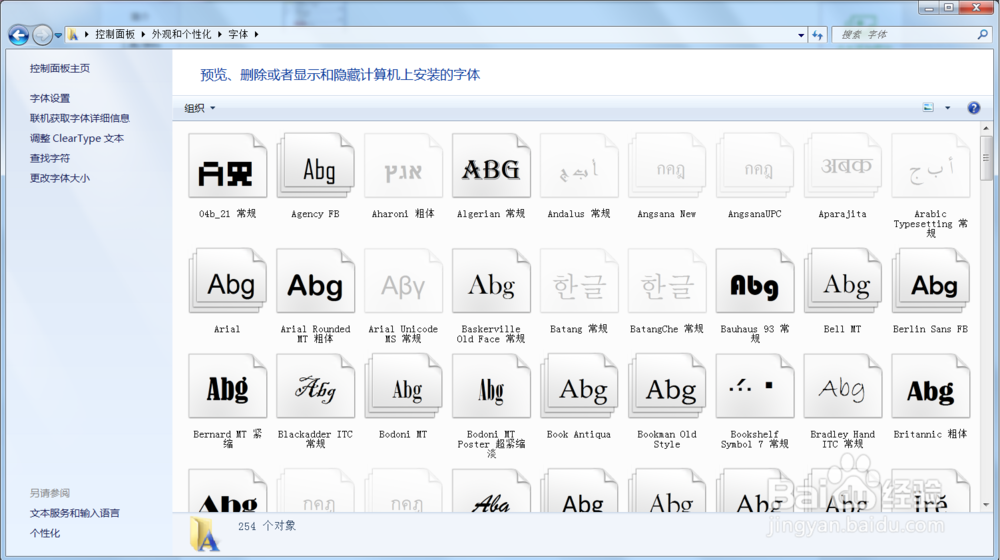Expand the arrow after 字体 breadcrumb
This screenshot has height=560, width=1000.
[256, 34]
